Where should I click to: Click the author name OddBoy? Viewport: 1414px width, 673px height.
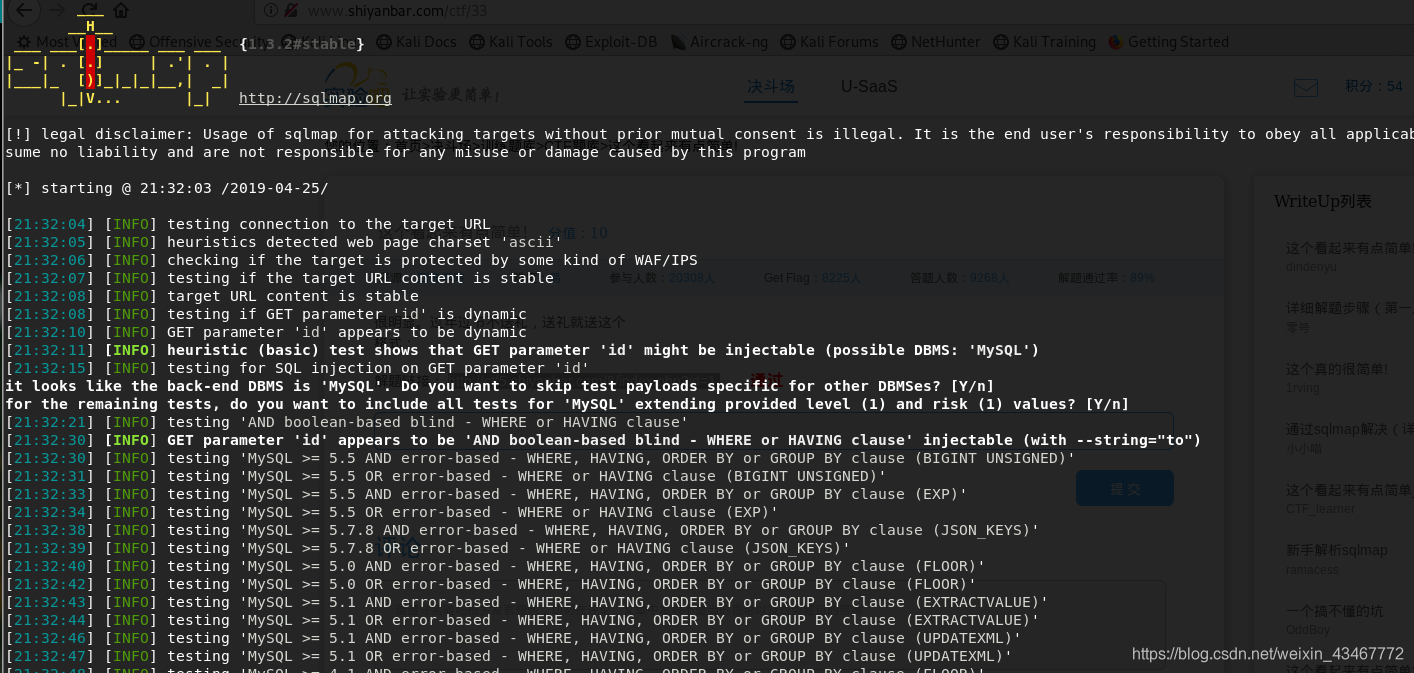tap(1308, 629)
